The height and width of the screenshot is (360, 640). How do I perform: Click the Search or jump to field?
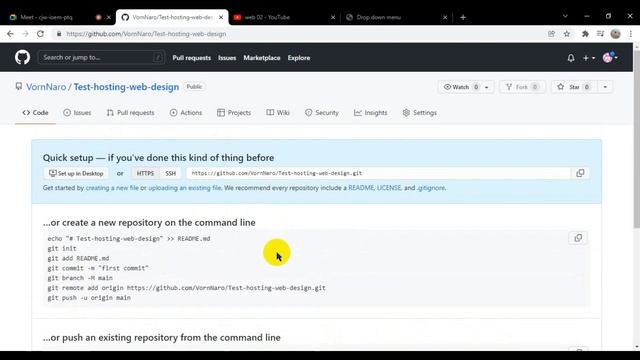[x=101, y=58]
